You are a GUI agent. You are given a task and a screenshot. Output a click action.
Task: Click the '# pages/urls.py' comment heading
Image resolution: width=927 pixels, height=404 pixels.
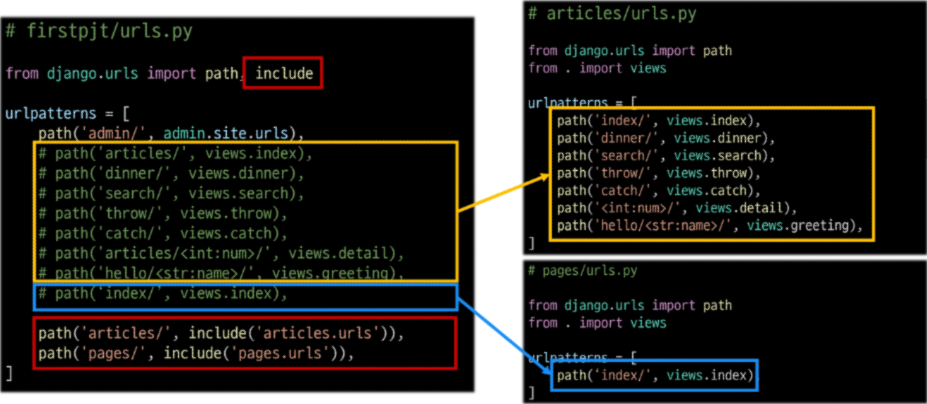582,271
